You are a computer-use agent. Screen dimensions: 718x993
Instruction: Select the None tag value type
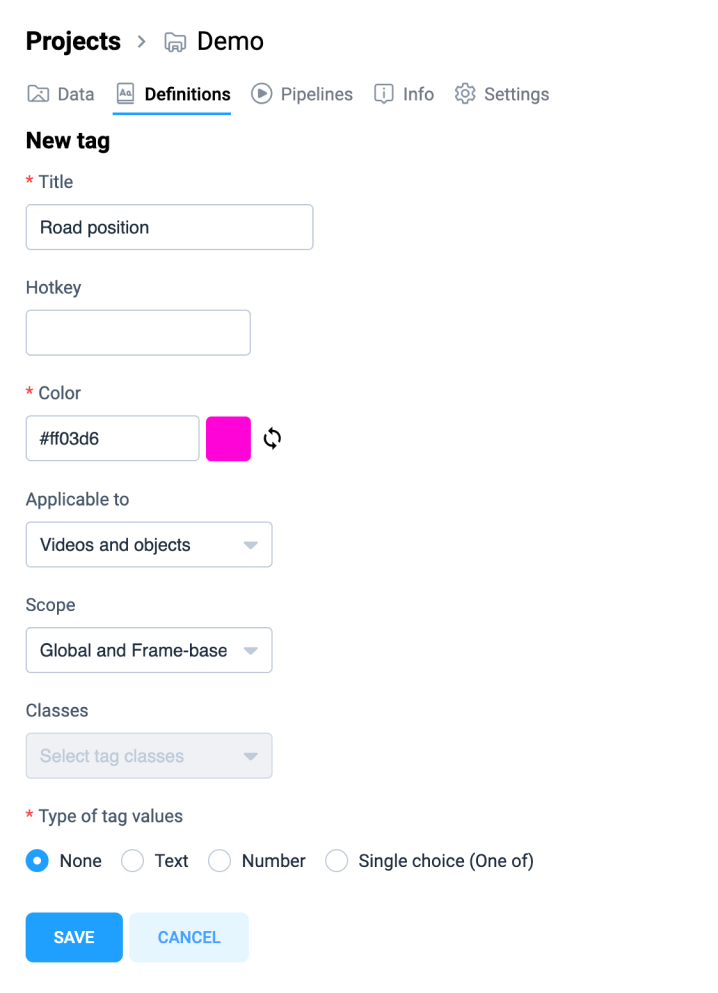click(37, 861)
